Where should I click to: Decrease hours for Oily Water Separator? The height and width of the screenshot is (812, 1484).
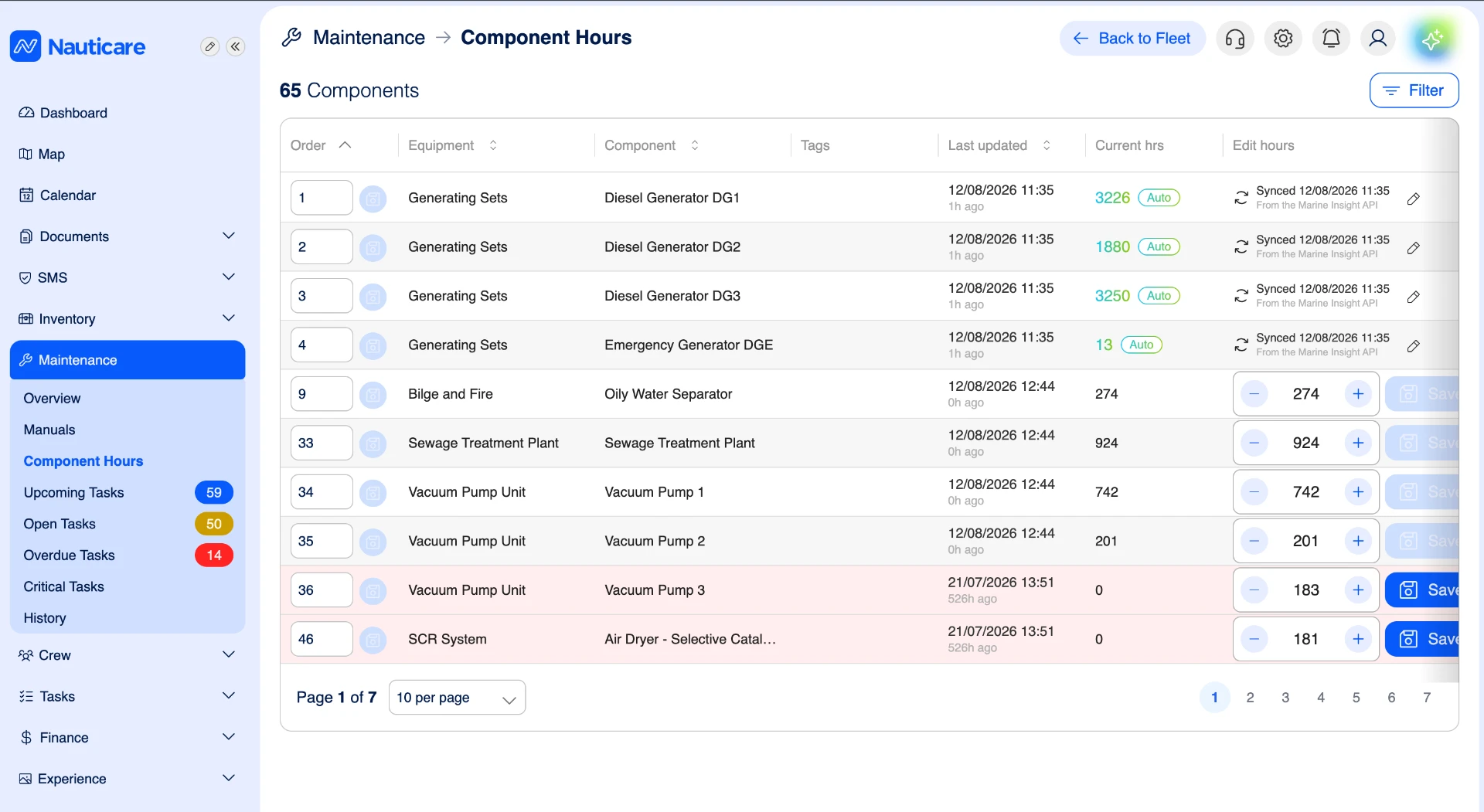(x=1254, y=394)
